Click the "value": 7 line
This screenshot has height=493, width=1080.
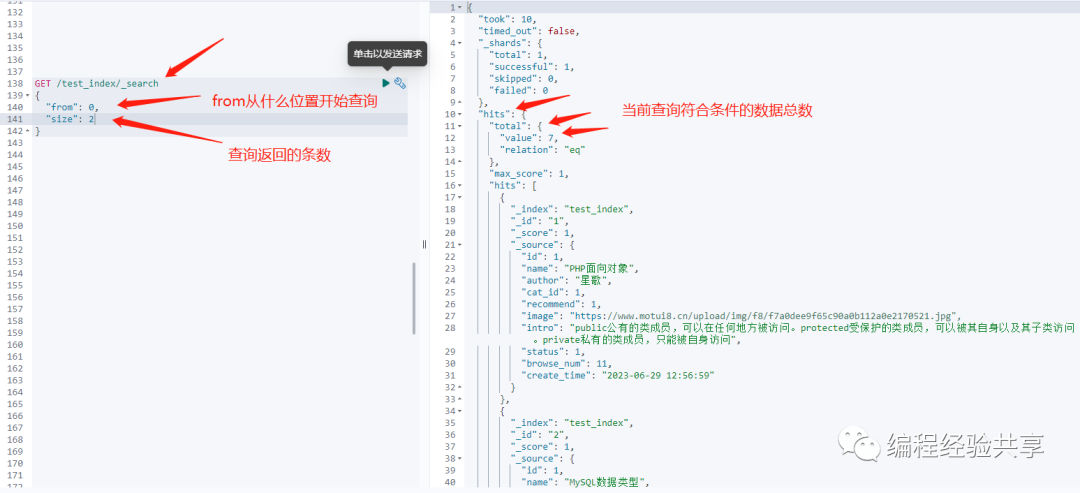529,138
